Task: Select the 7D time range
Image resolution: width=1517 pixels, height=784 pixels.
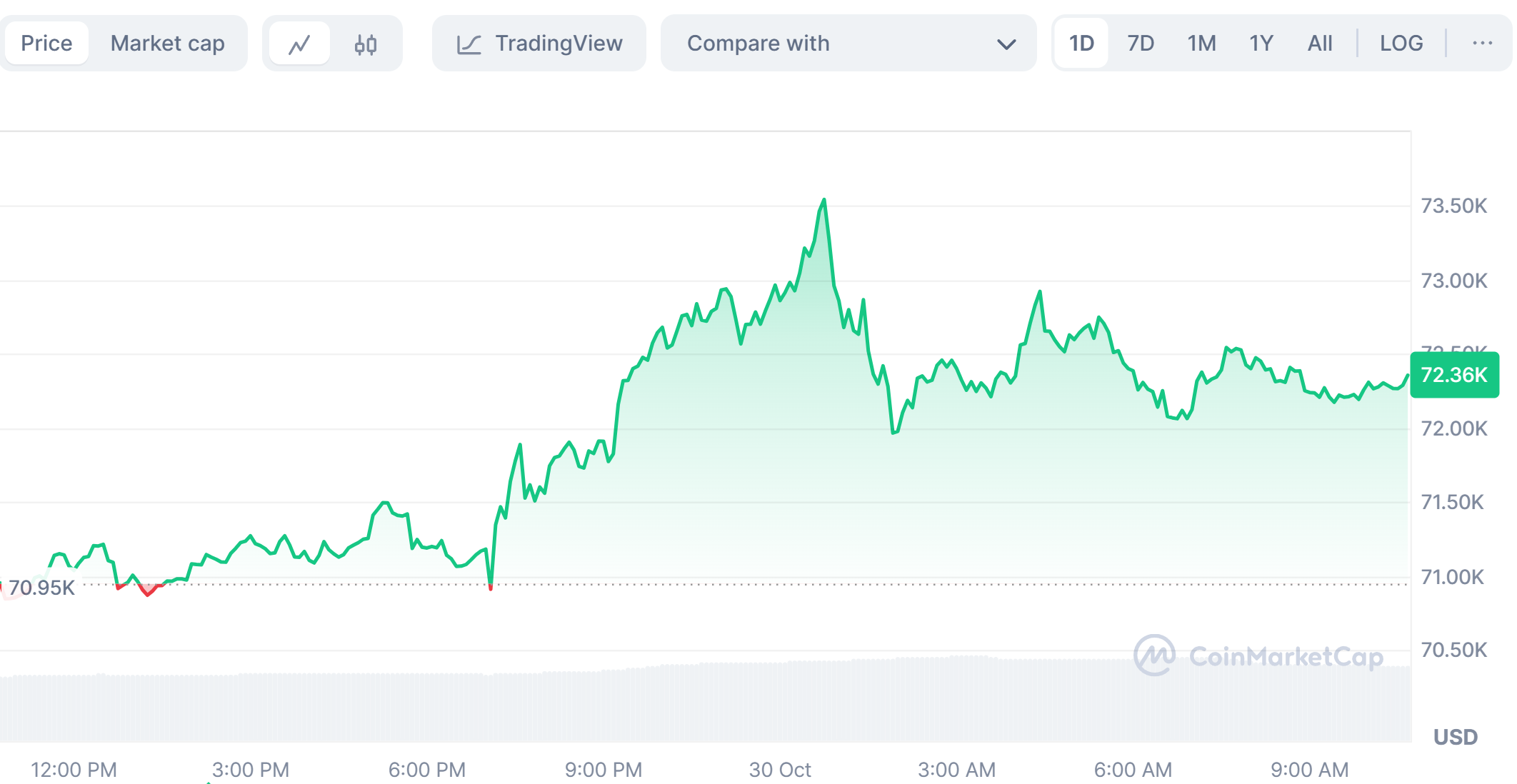Action: tap(1140, 44)
